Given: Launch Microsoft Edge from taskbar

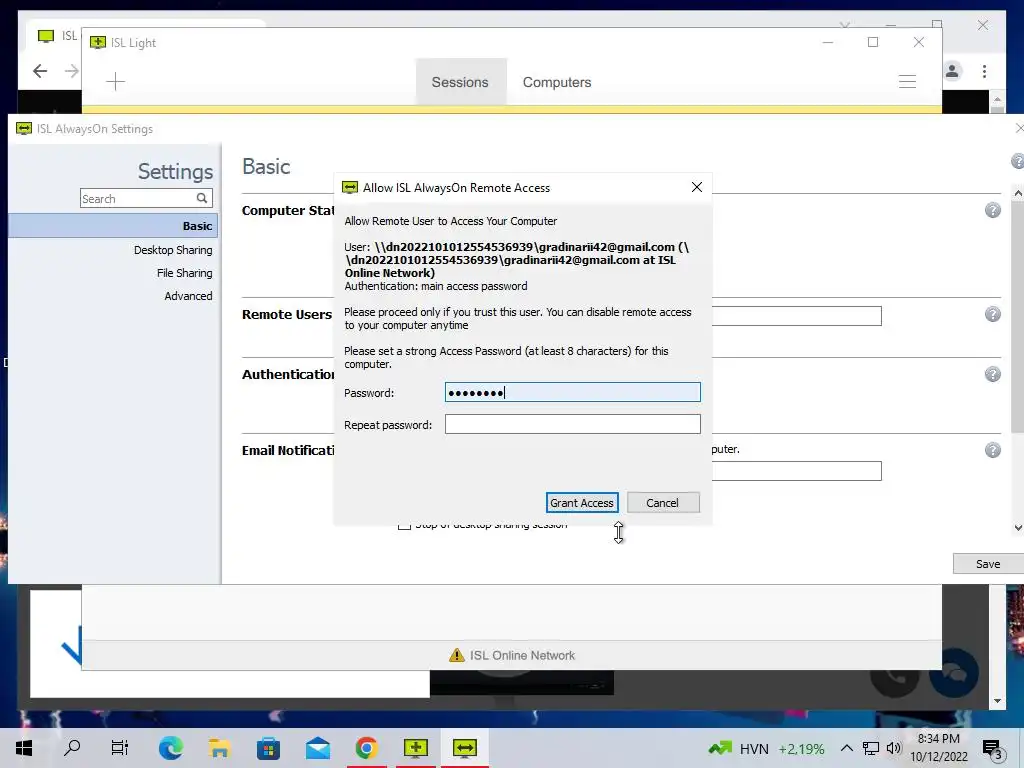Looking at the screenshot, I should (170, 748).
